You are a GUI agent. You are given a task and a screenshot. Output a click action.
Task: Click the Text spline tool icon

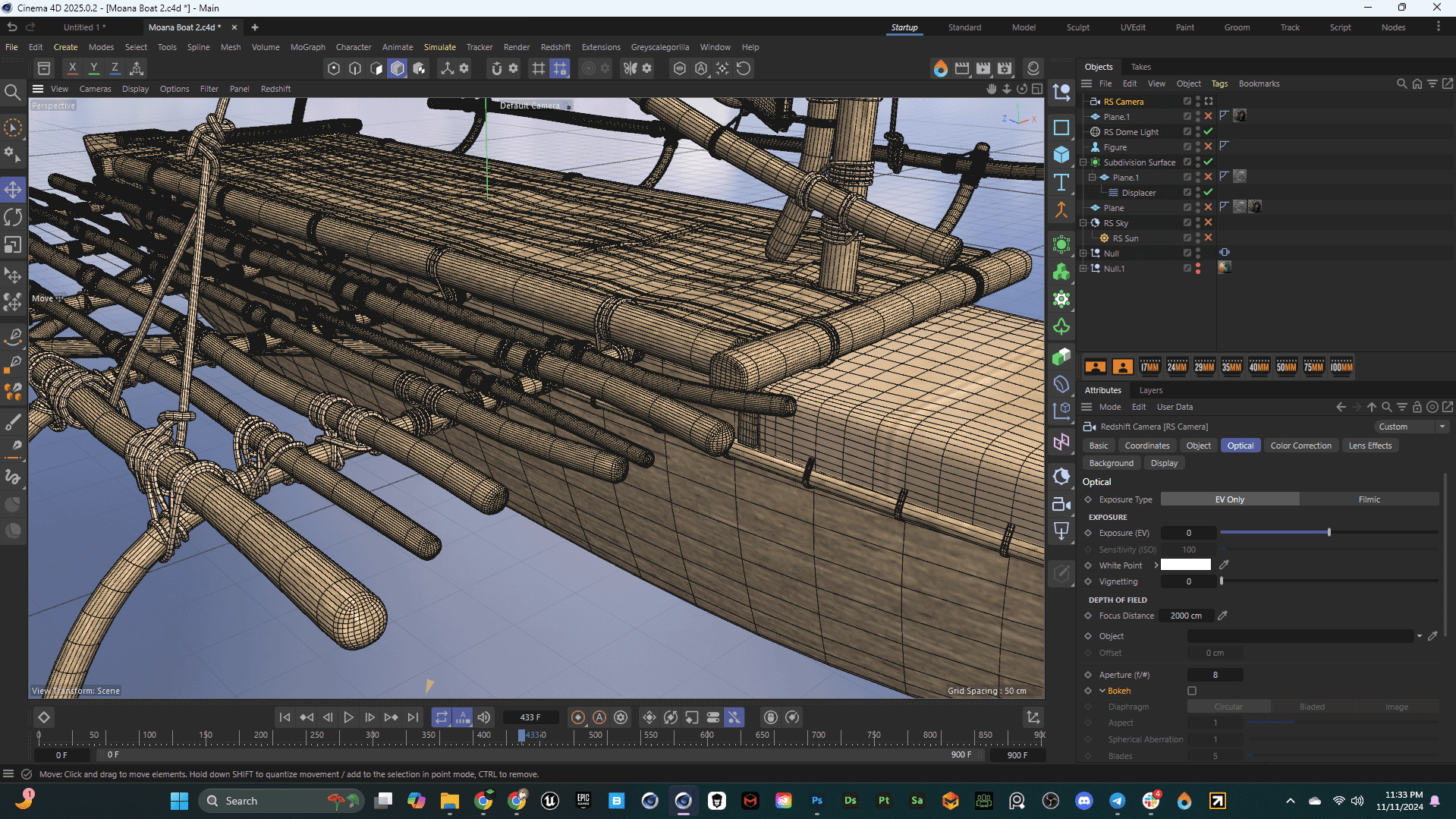click(1061, 182)
